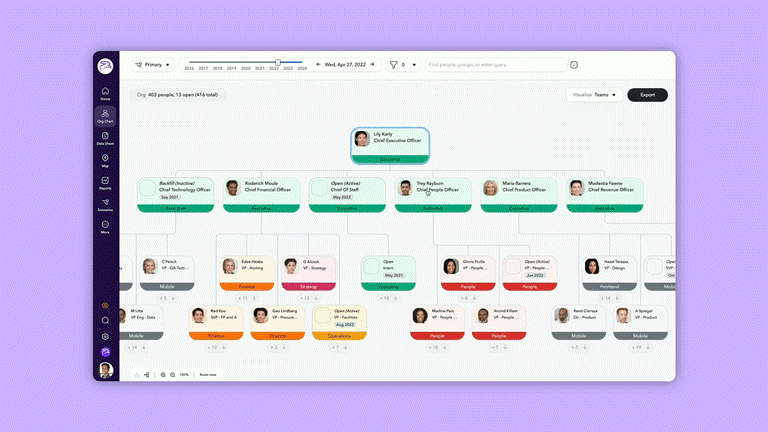Expand +7 reports under VP Facilities
Image resolution: width=768 pixels, height=432 pixels.
click(339, 348)
